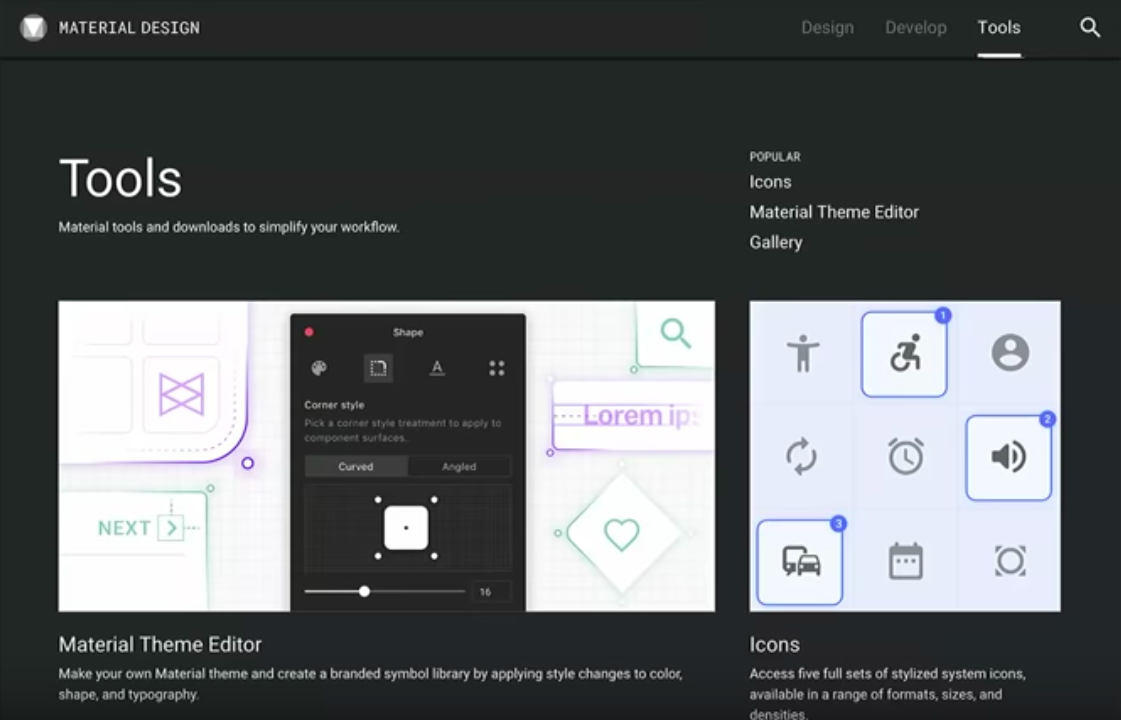1121x720 pixels.
Task: Switch to the Tools tab
Action: (999, 28)
